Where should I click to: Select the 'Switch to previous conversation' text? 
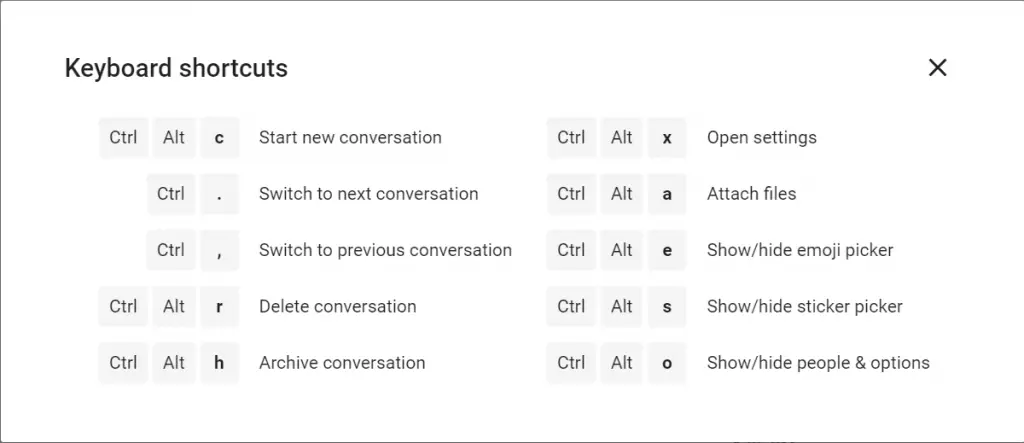[x=385, y=250]
